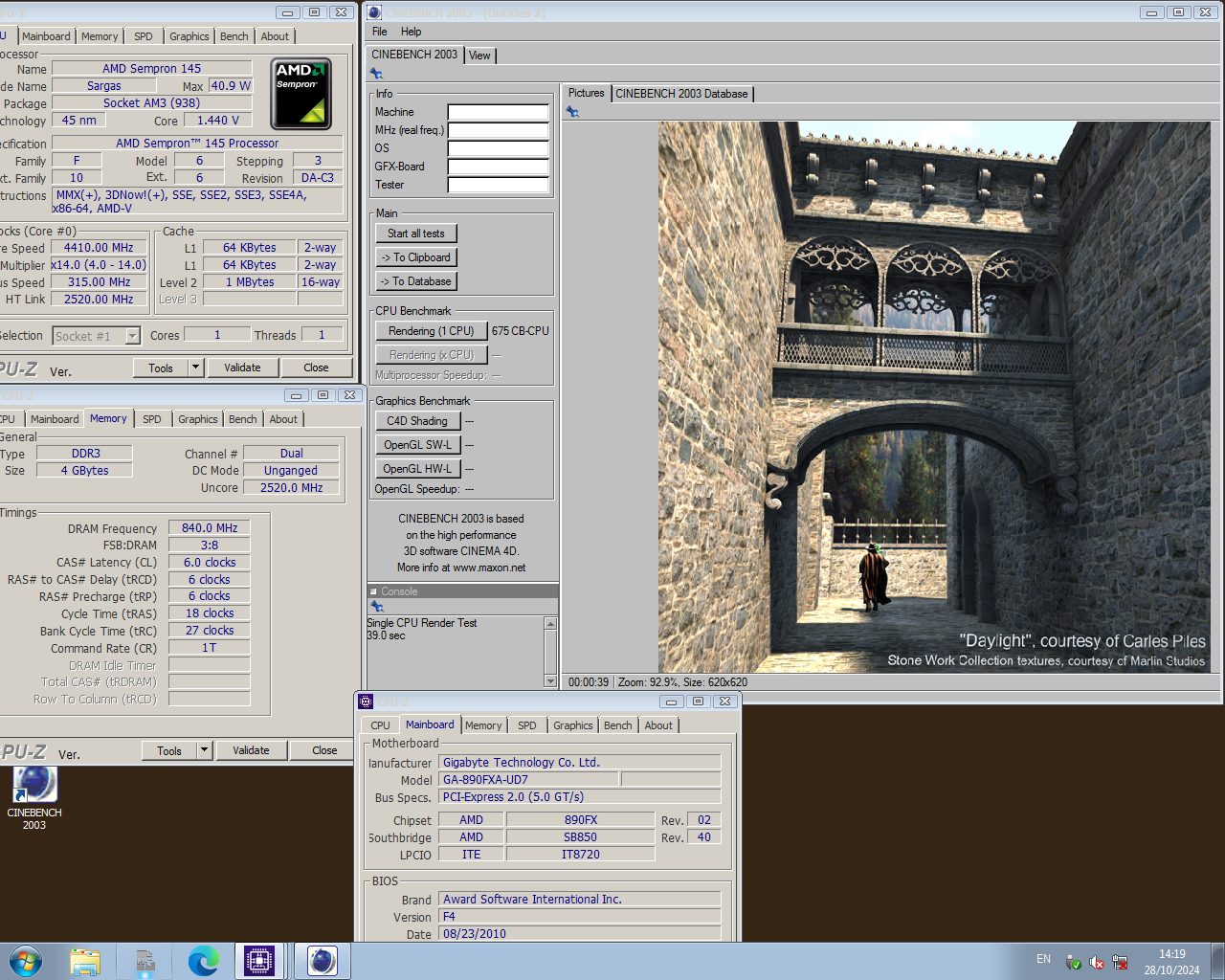The height and width of the screenshot is (980, 1225).
Task: Open the CINEBENCH 2003 Database tab
Action: click(x=681, y=94)
